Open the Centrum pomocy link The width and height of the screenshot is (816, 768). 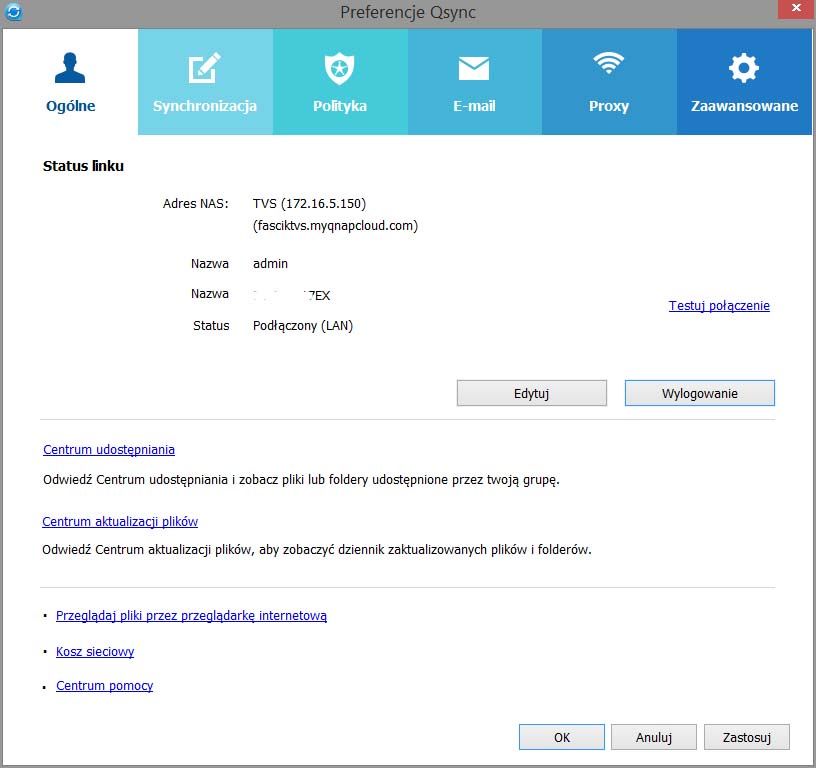pyautogui.click(x=104, y=686)
